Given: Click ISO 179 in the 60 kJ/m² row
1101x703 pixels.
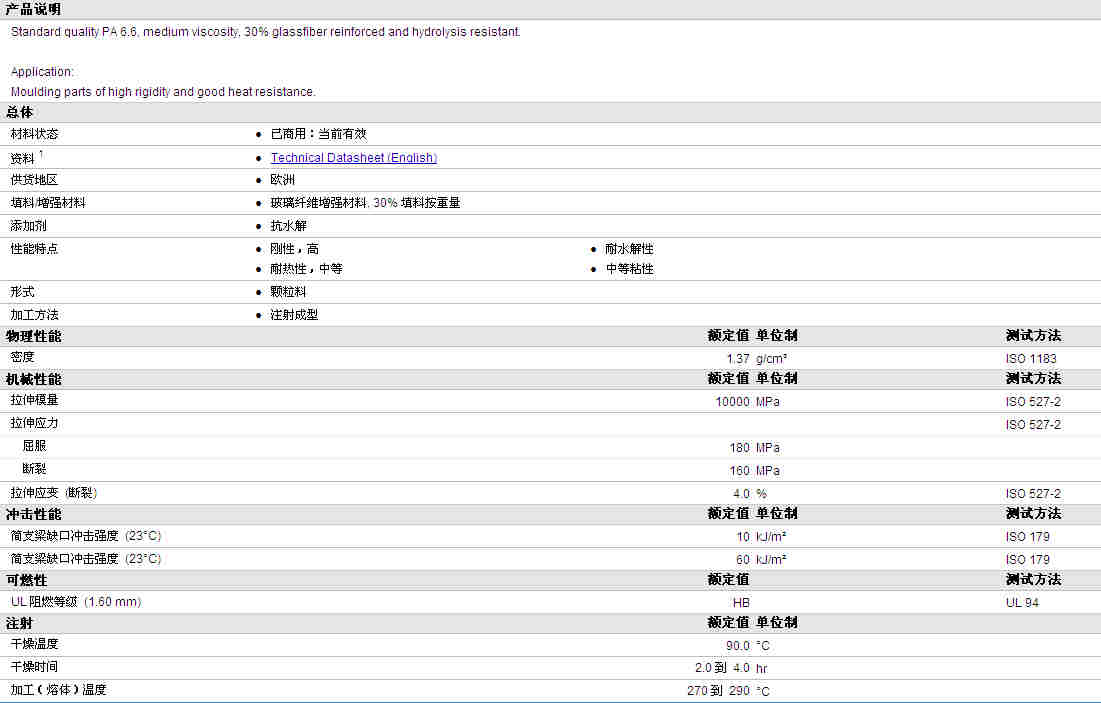Looking at the screenshot, I should point(1028,560).
